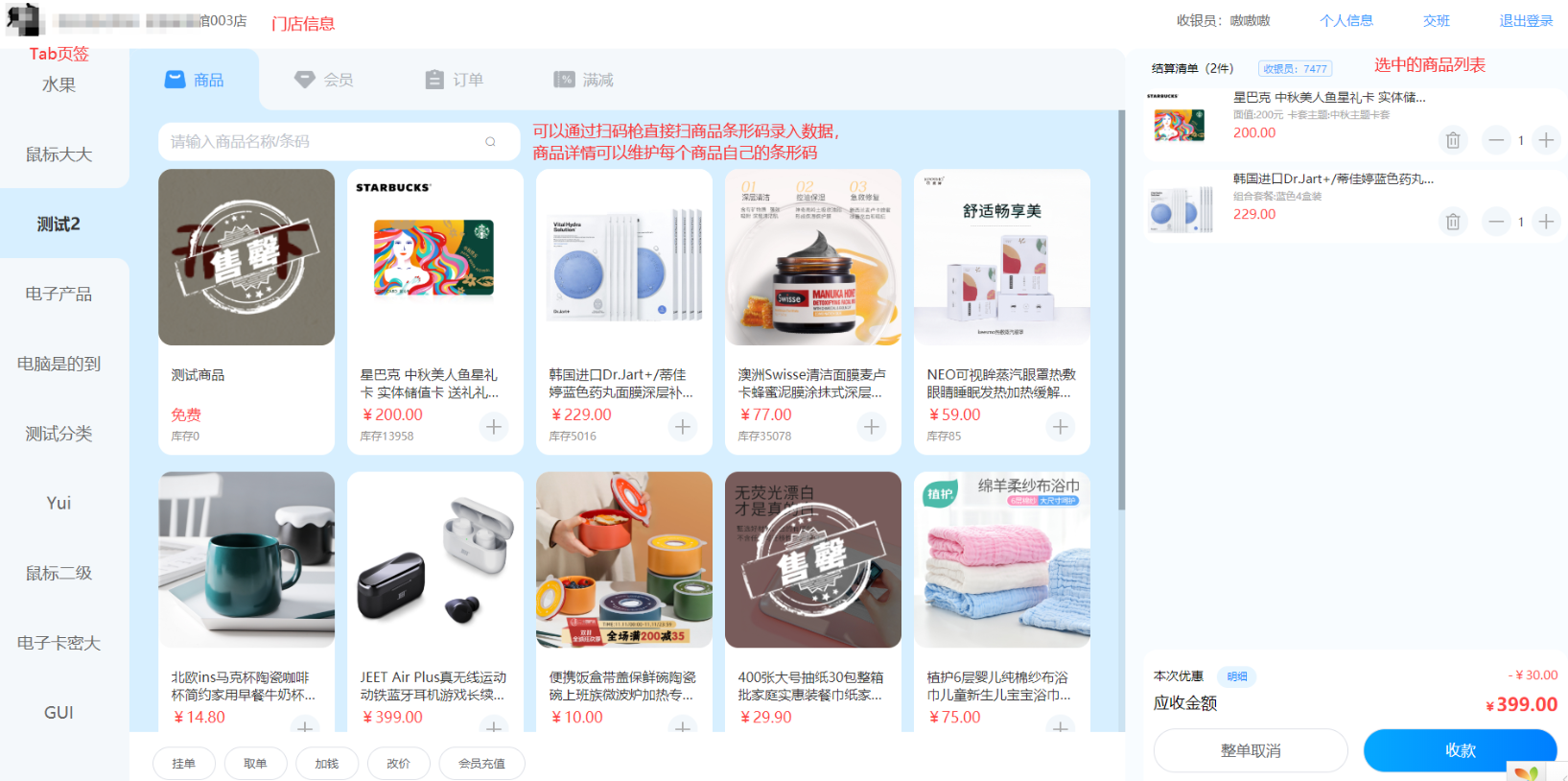This screenshot has width=1568, height=781.
Task: Click search magnifier icon in product search
Action: 490,142
